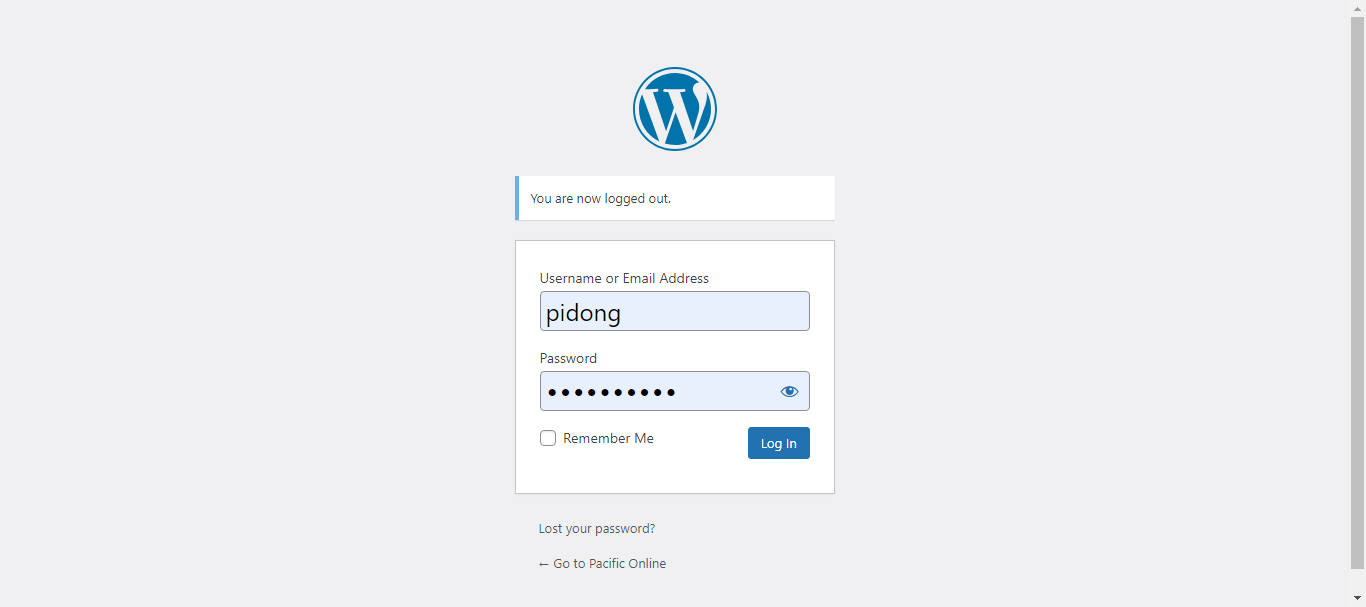Show password using the eye icon

(x=789, y=391)
